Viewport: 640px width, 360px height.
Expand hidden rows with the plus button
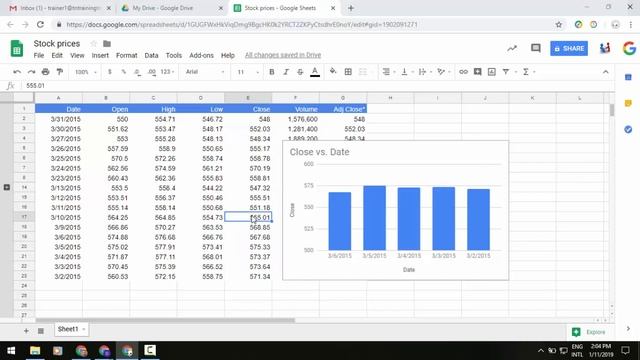pos(7,187)
